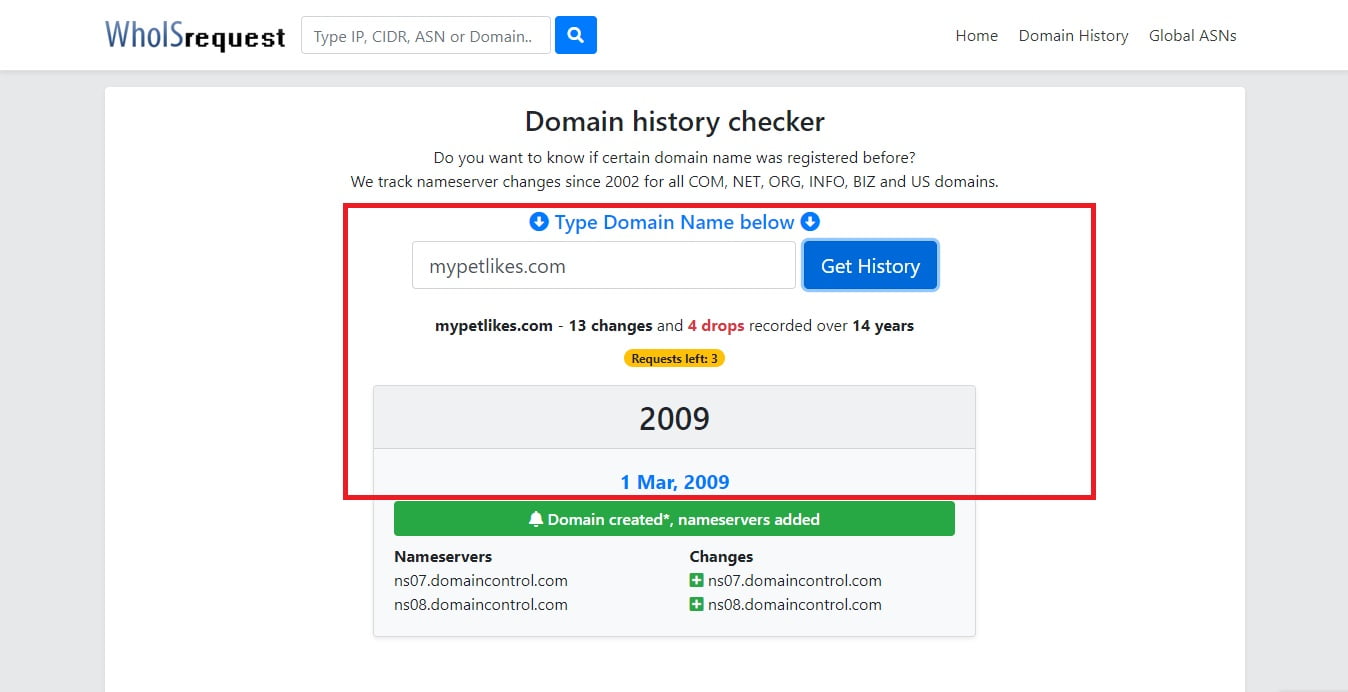The height and width of the screenshot is (692, 1348).
Task: Click the '4 drops' red text
Action: 716,326
